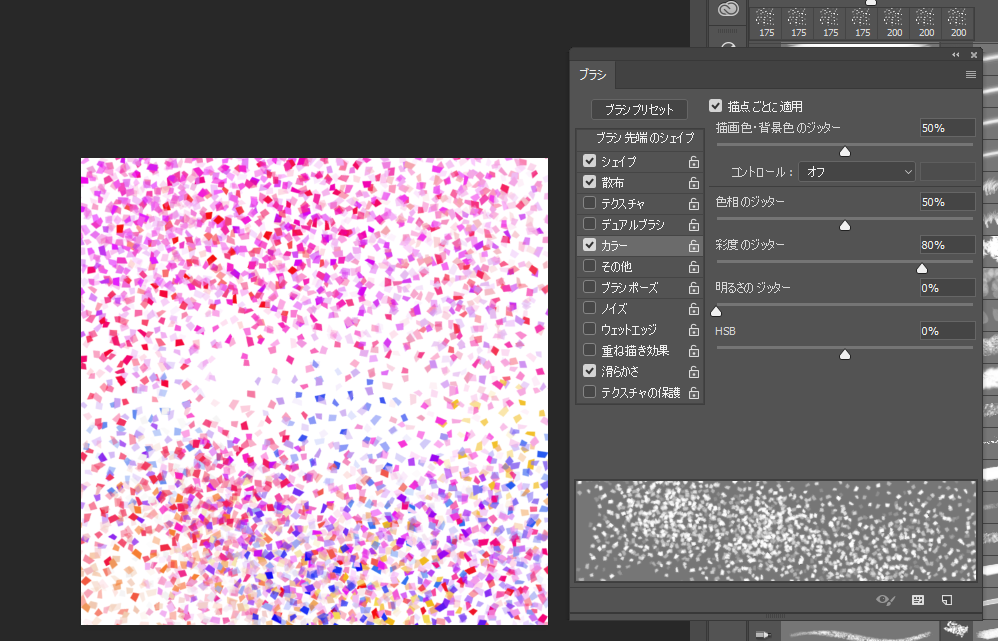
Task: Collapse the Brush panel with the double arrows
Action: coord(955,55)
